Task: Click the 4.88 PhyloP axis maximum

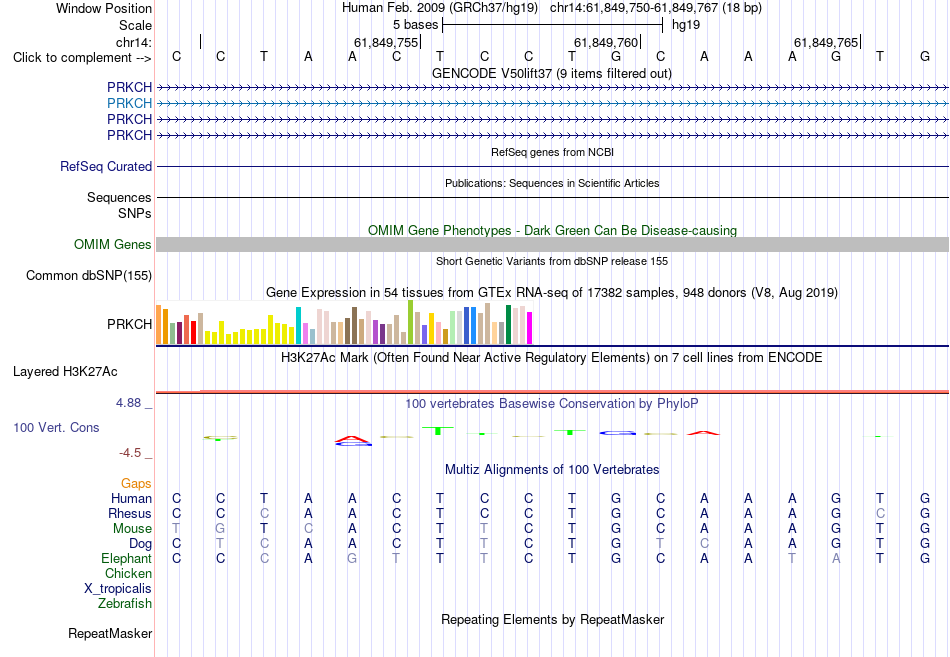Action: click(128, 402)
